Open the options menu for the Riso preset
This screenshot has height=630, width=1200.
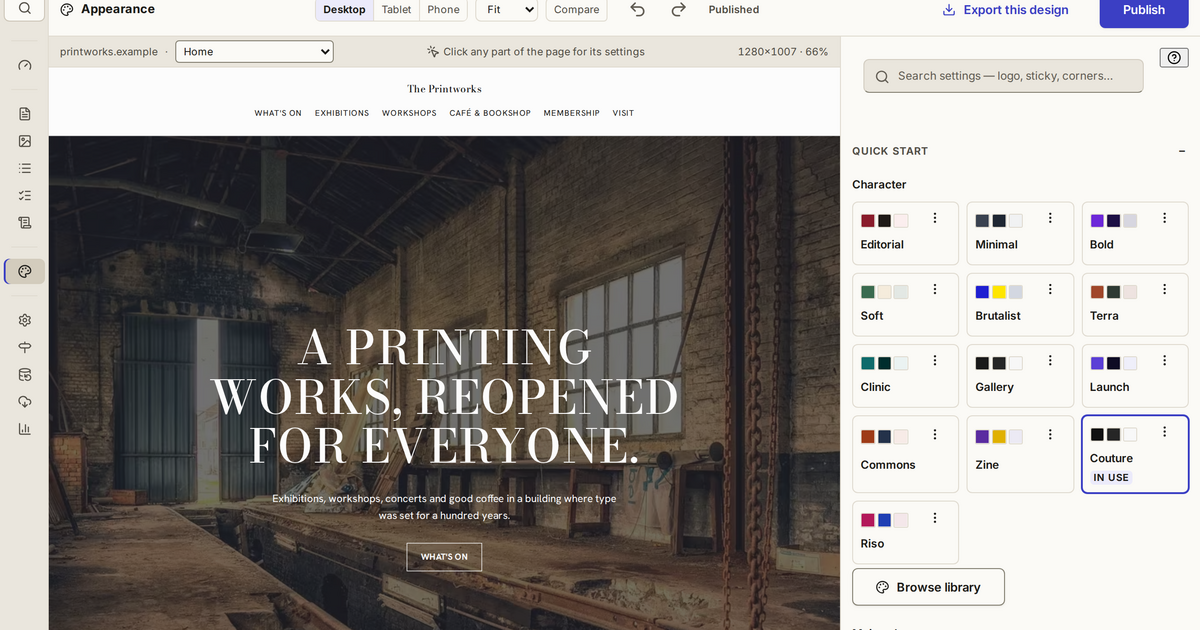click(x=934, y=518)
